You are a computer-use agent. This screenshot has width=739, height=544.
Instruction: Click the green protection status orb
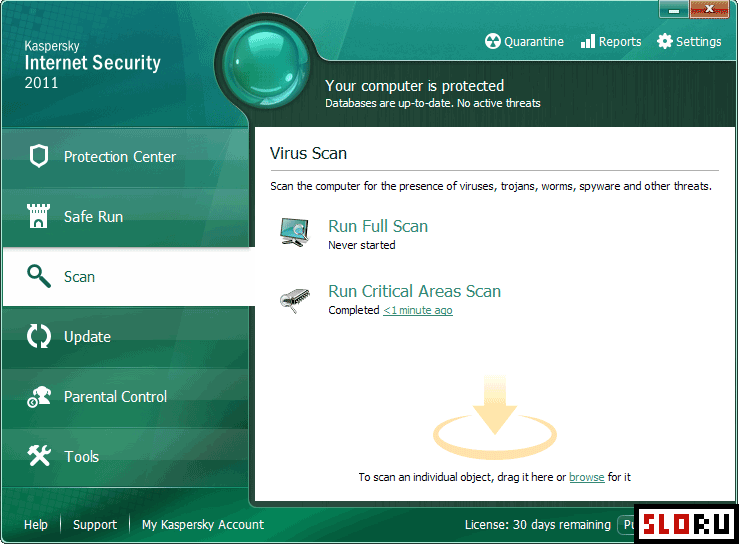pyautogui.click(x=265, y=64)
